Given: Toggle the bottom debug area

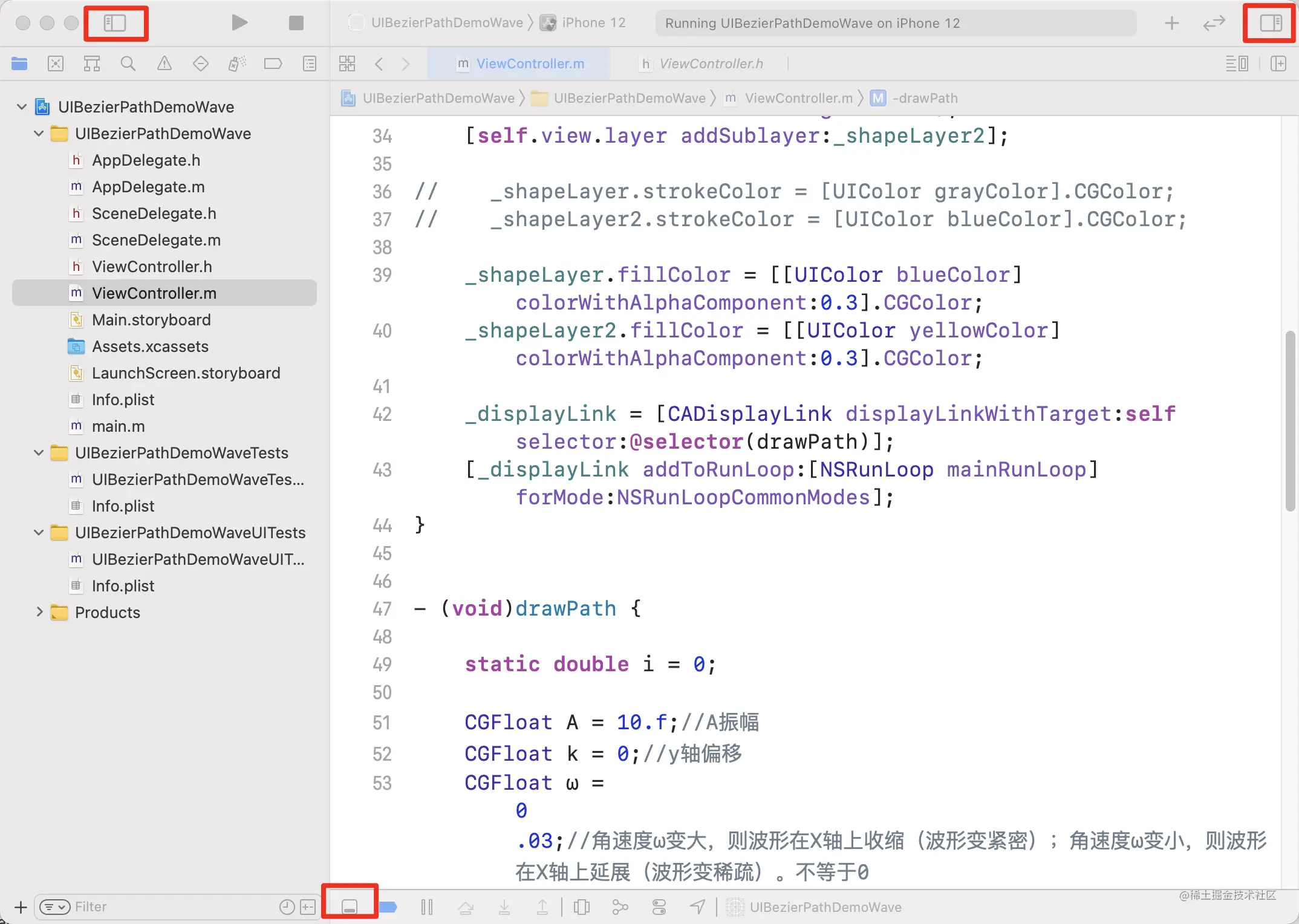Looking at the screenshot, I should [x=350, y=906].
